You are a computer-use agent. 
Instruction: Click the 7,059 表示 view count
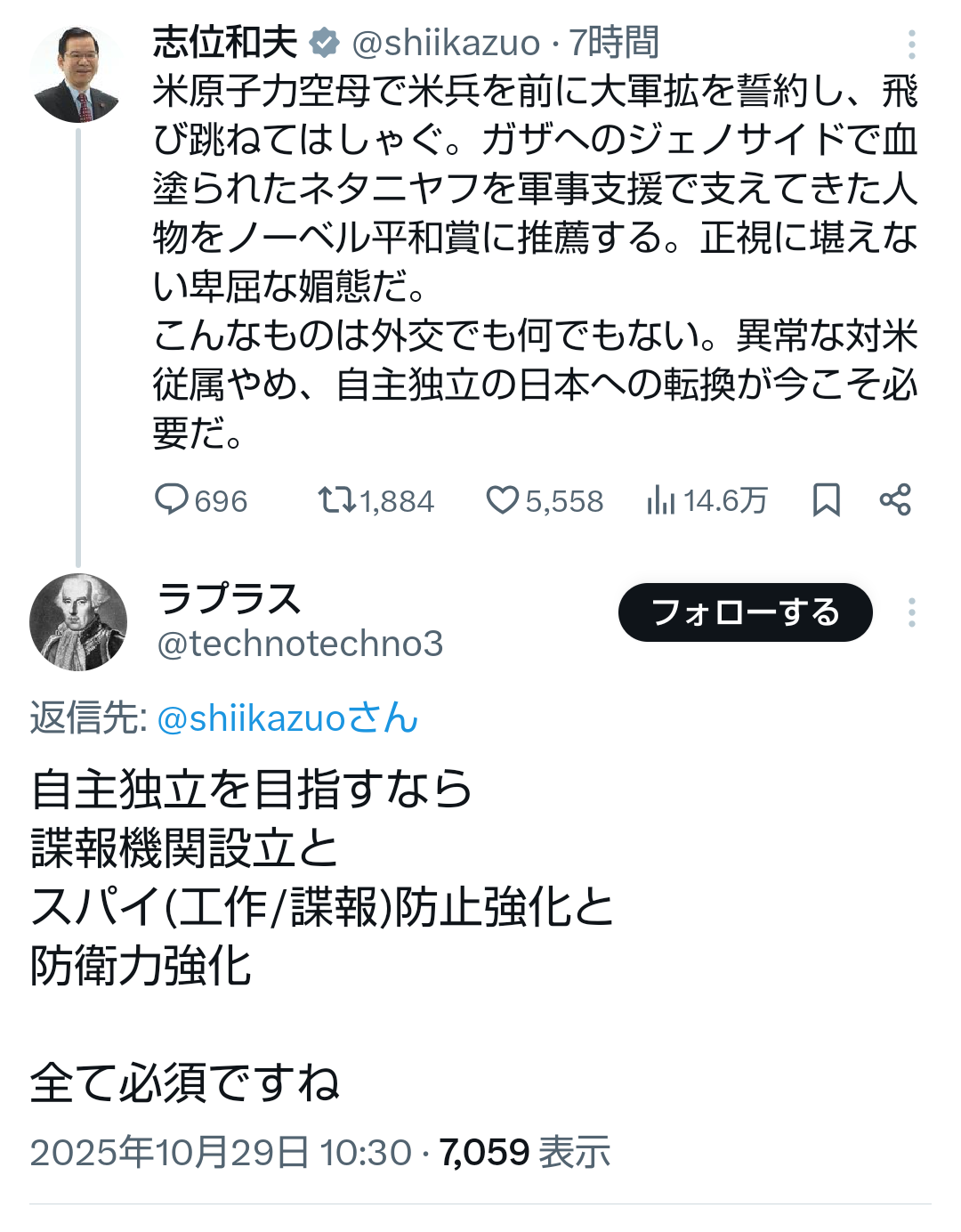point(525,1152)
